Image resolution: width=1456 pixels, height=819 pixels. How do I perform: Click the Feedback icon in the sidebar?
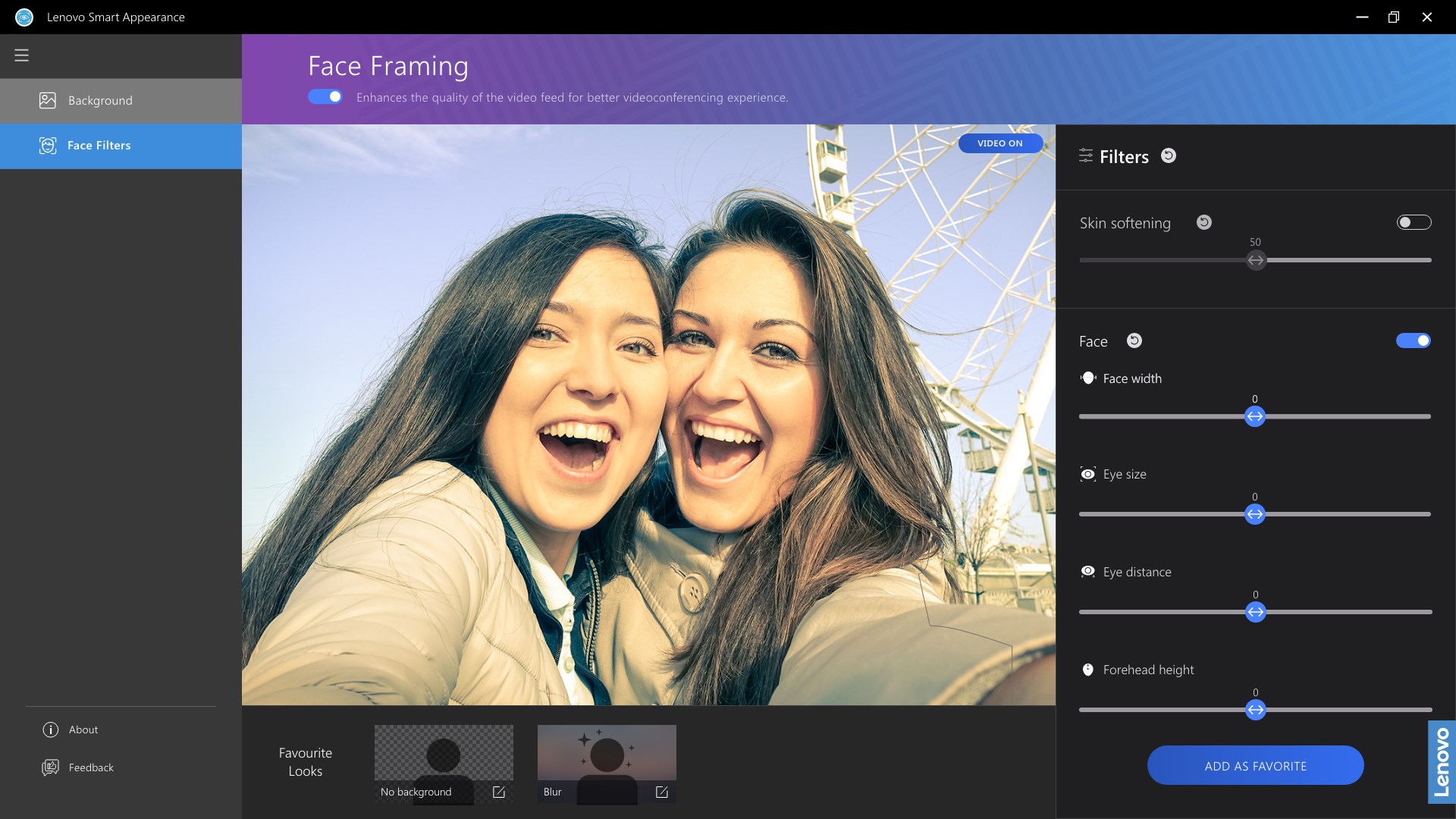51,767
